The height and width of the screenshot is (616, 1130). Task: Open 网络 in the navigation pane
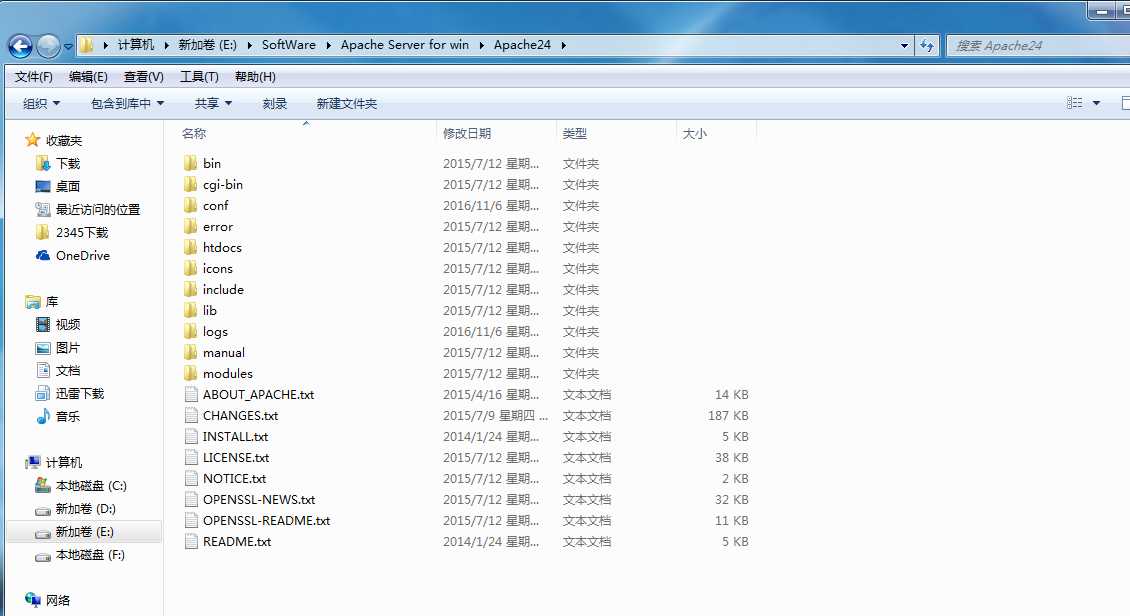58,600
